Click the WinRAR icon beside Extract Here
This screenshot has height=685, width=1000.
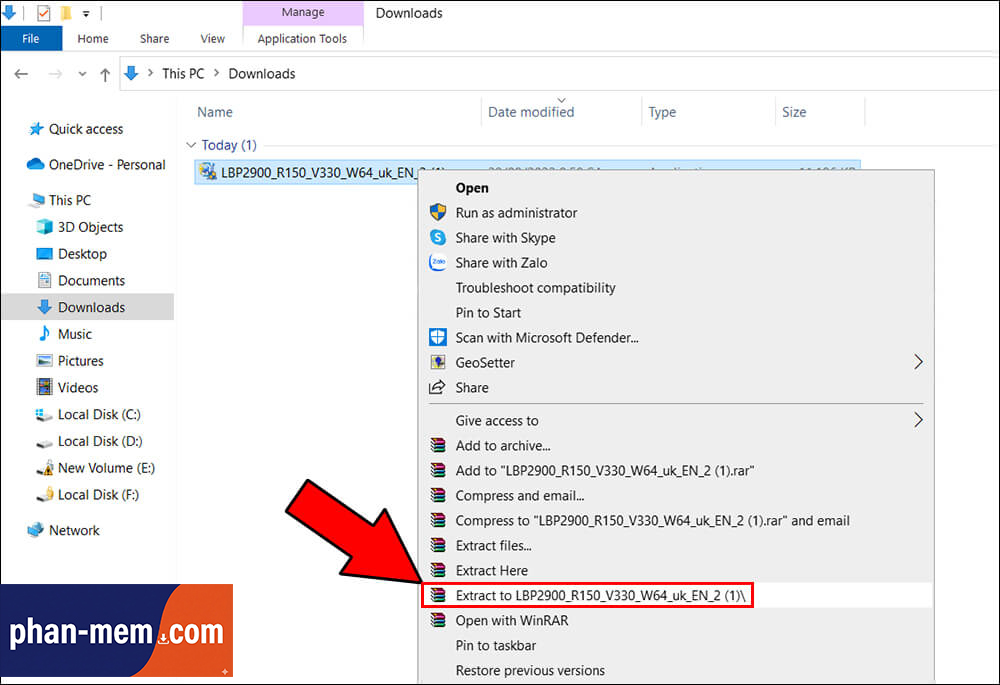[x=437, y=570]
